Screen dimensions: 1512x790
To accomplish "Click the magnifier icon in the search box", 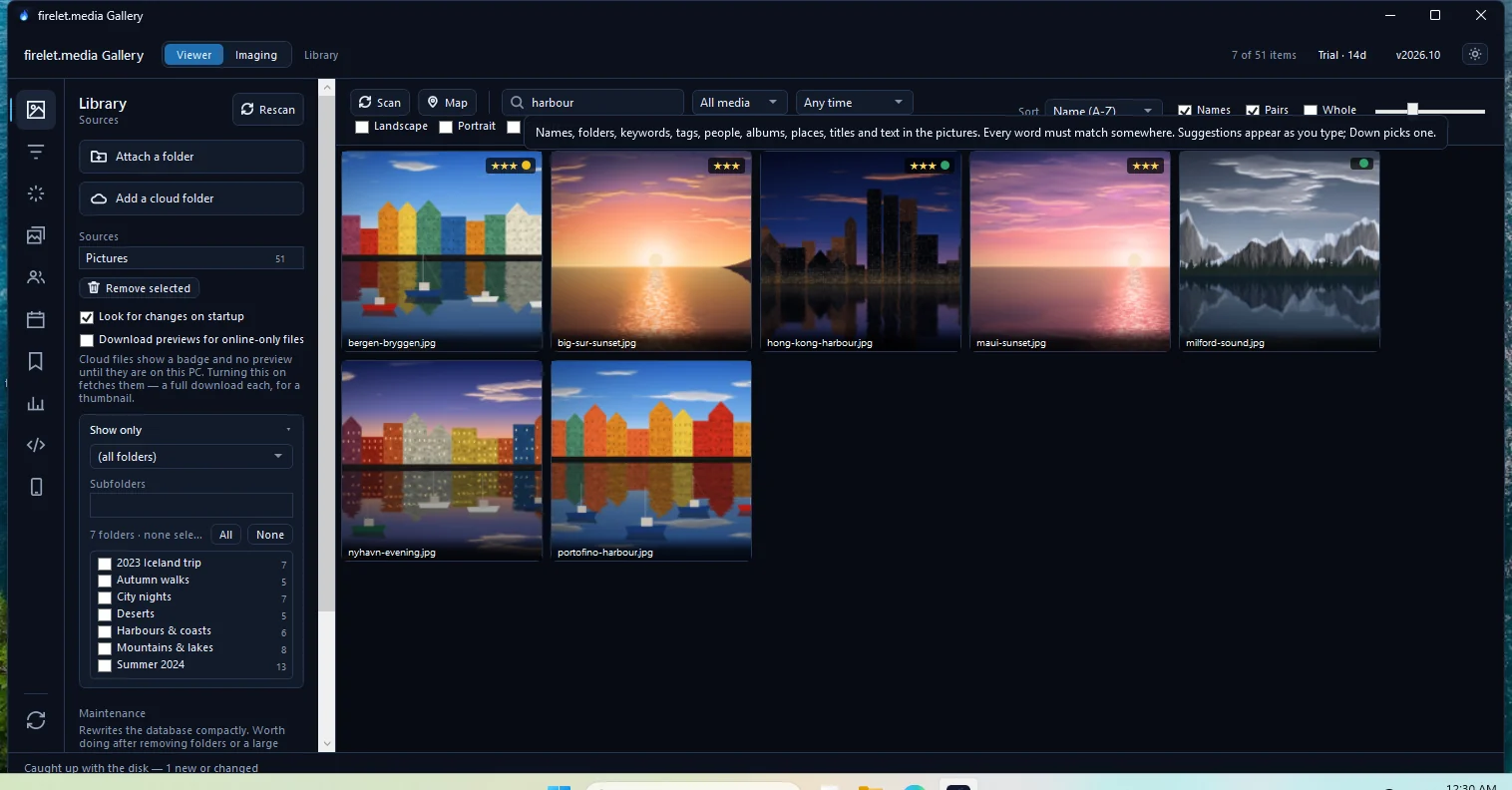I will (517, 103).
